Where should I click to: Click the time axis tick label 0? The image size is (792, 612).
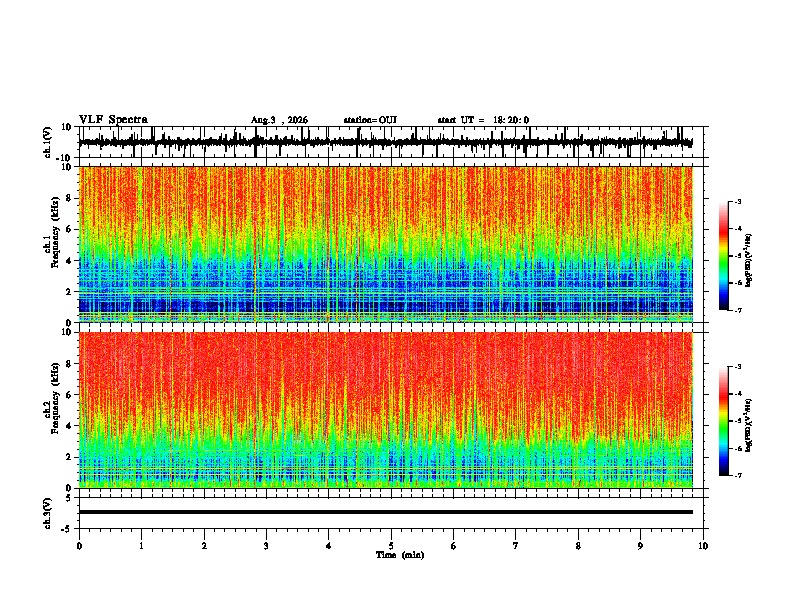click(79, 546)
